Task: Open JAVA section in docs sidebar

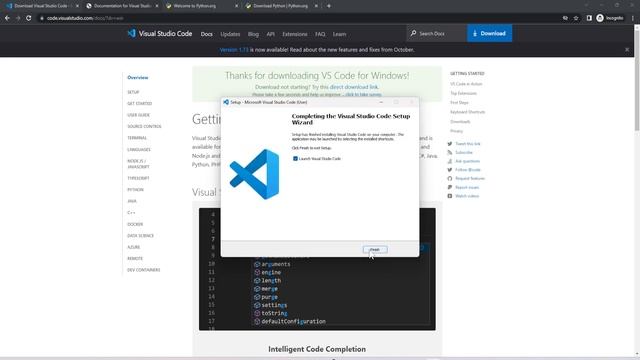Action: click(132, 201)
